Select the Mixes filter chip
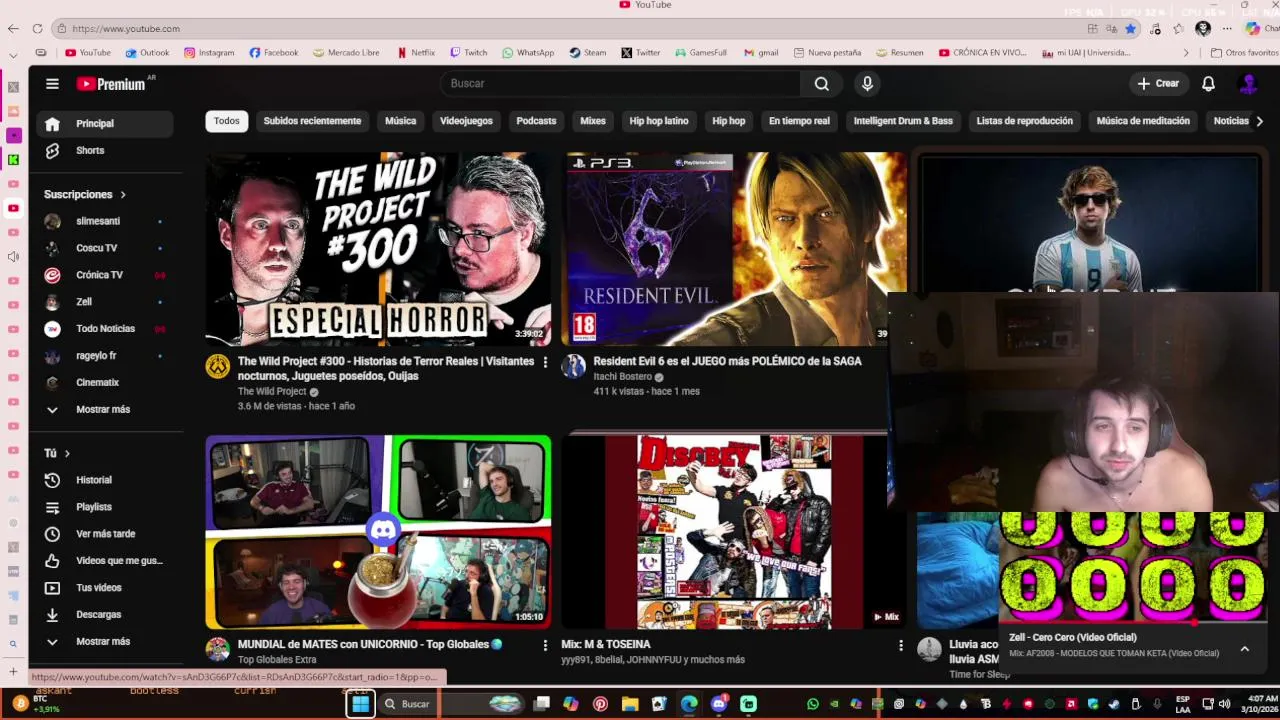 tap(593, 121)
